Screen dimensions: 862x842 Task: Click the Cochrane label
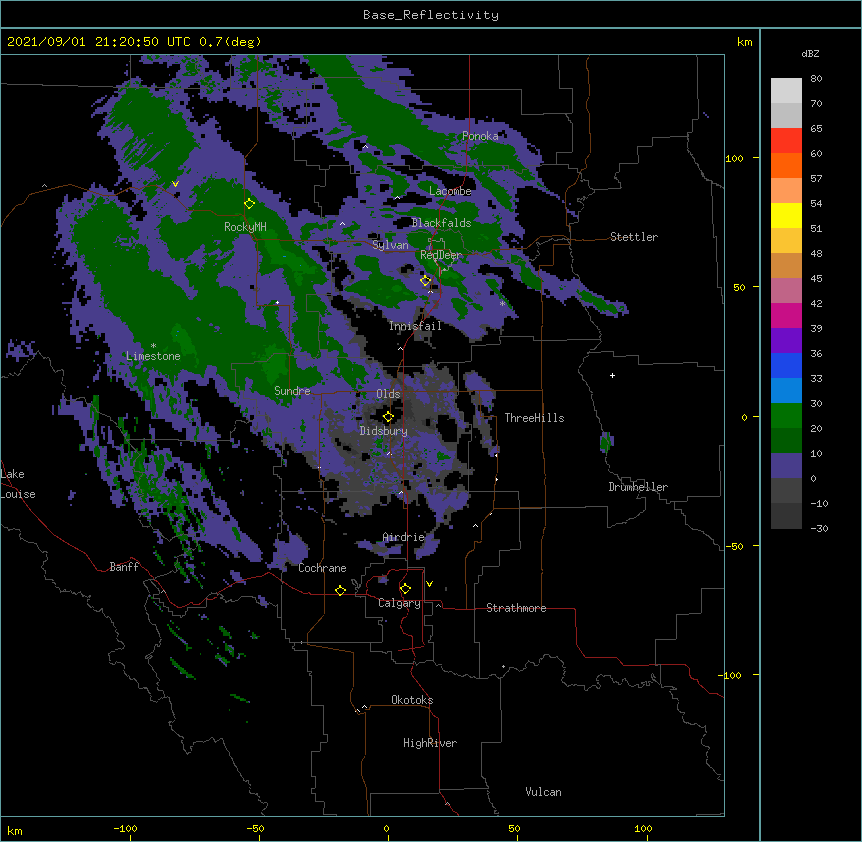pyautogui.click(x=322, y=568)
